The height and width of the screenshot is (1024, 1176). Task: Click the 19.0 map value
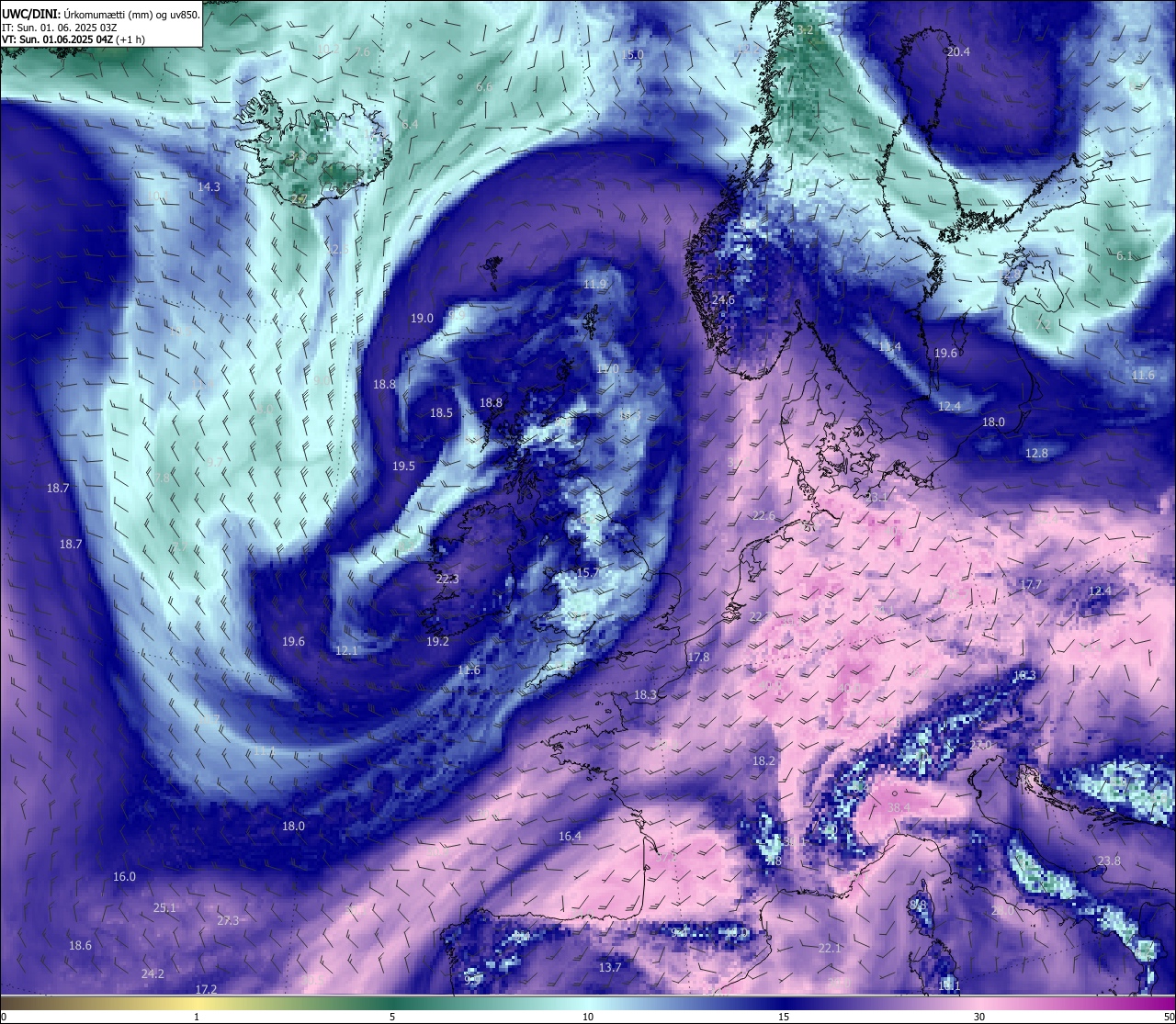[x=422, y=319]
